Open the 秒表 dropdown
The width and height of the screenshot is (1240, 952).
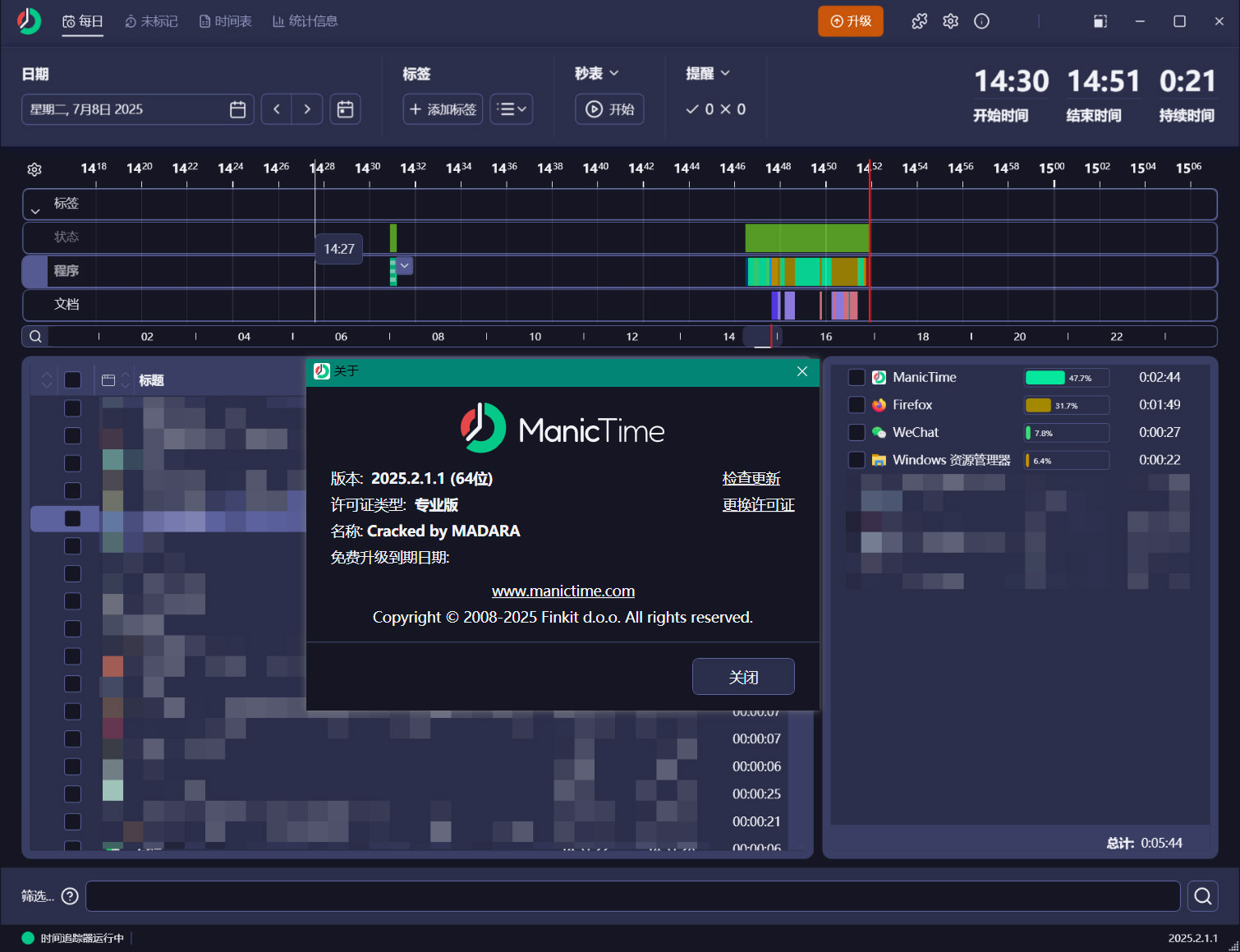point(597,73)
